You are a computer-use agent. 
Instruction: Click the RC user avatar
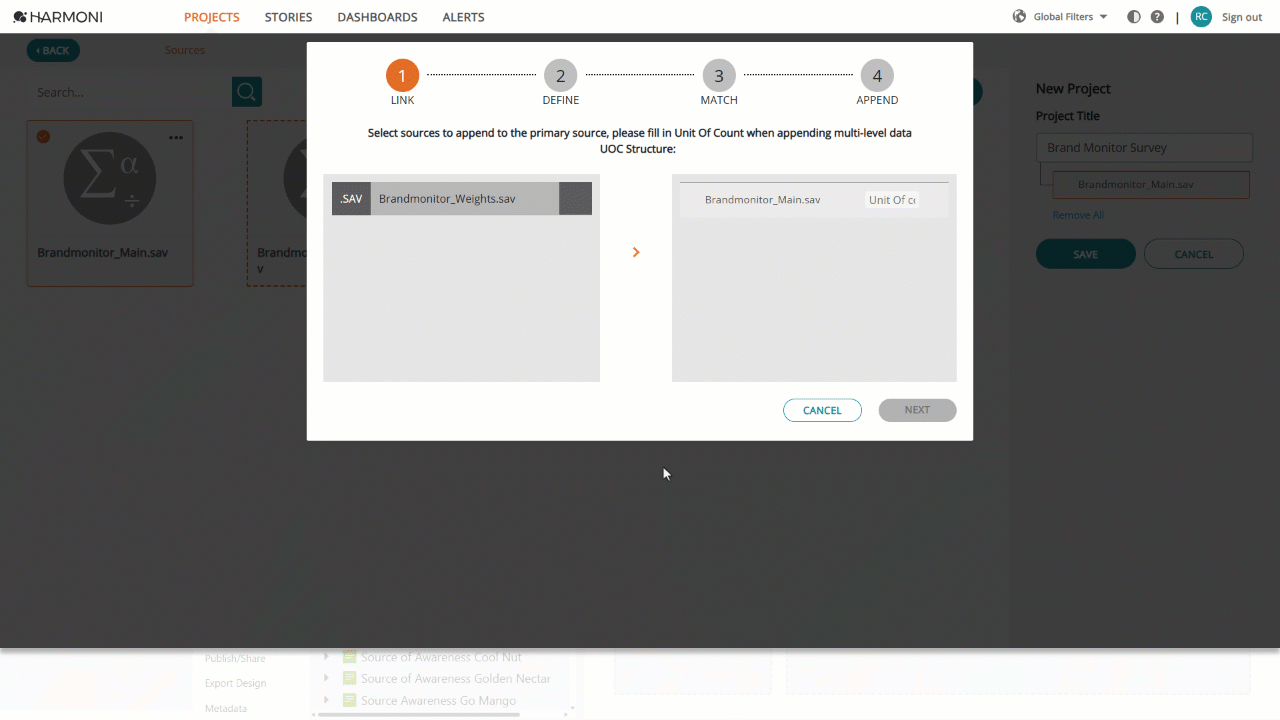(x=1201, y=17)
